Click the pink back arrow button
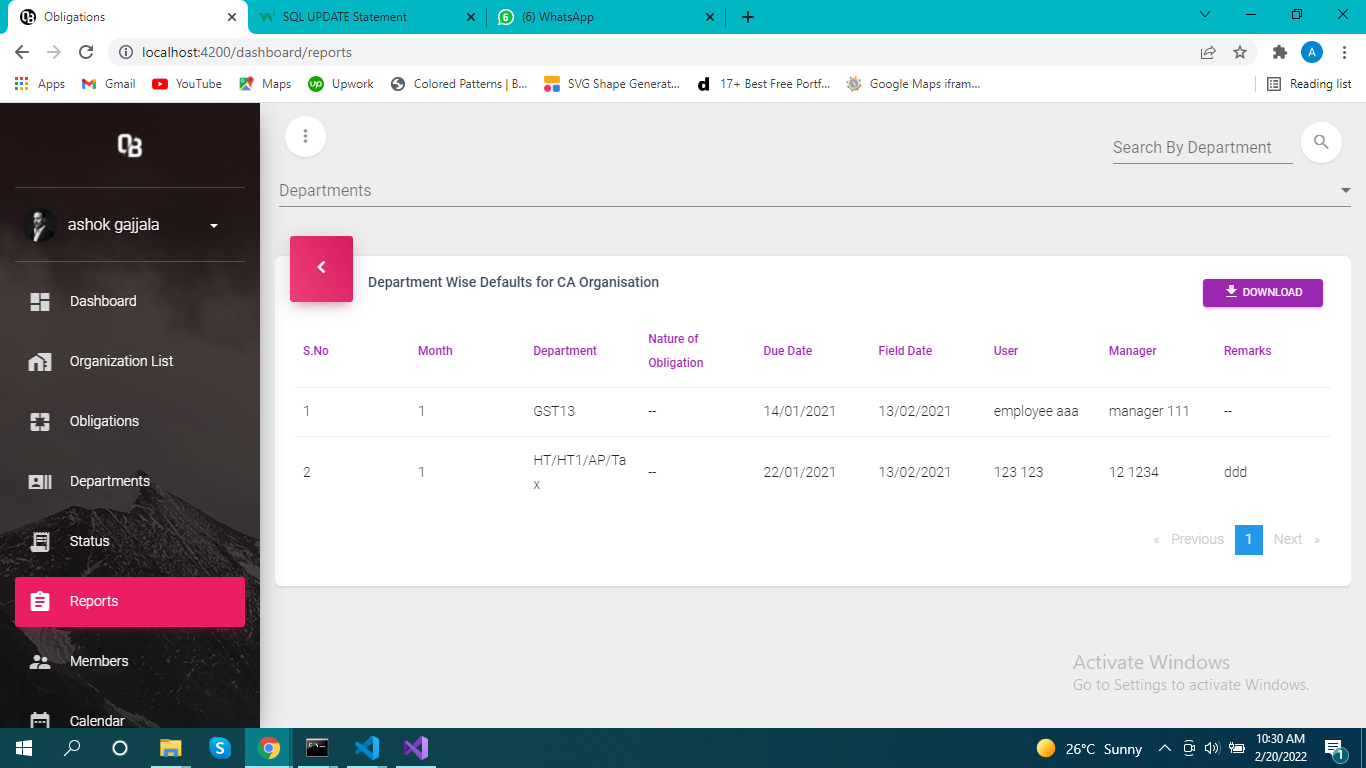1366x768 pixels. pos(321,268)
